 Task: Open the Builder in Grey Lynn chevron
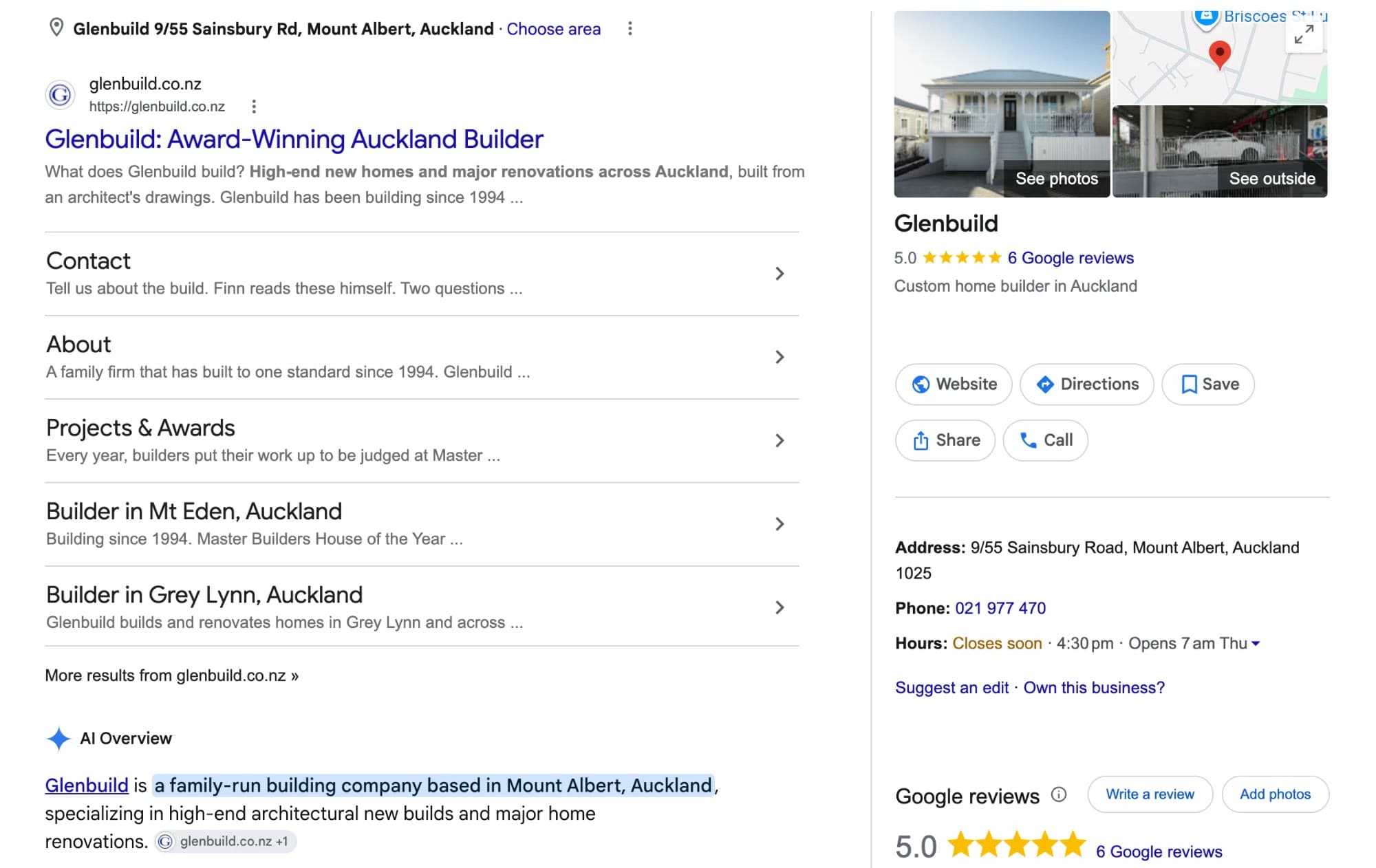[x=780, y=607]
